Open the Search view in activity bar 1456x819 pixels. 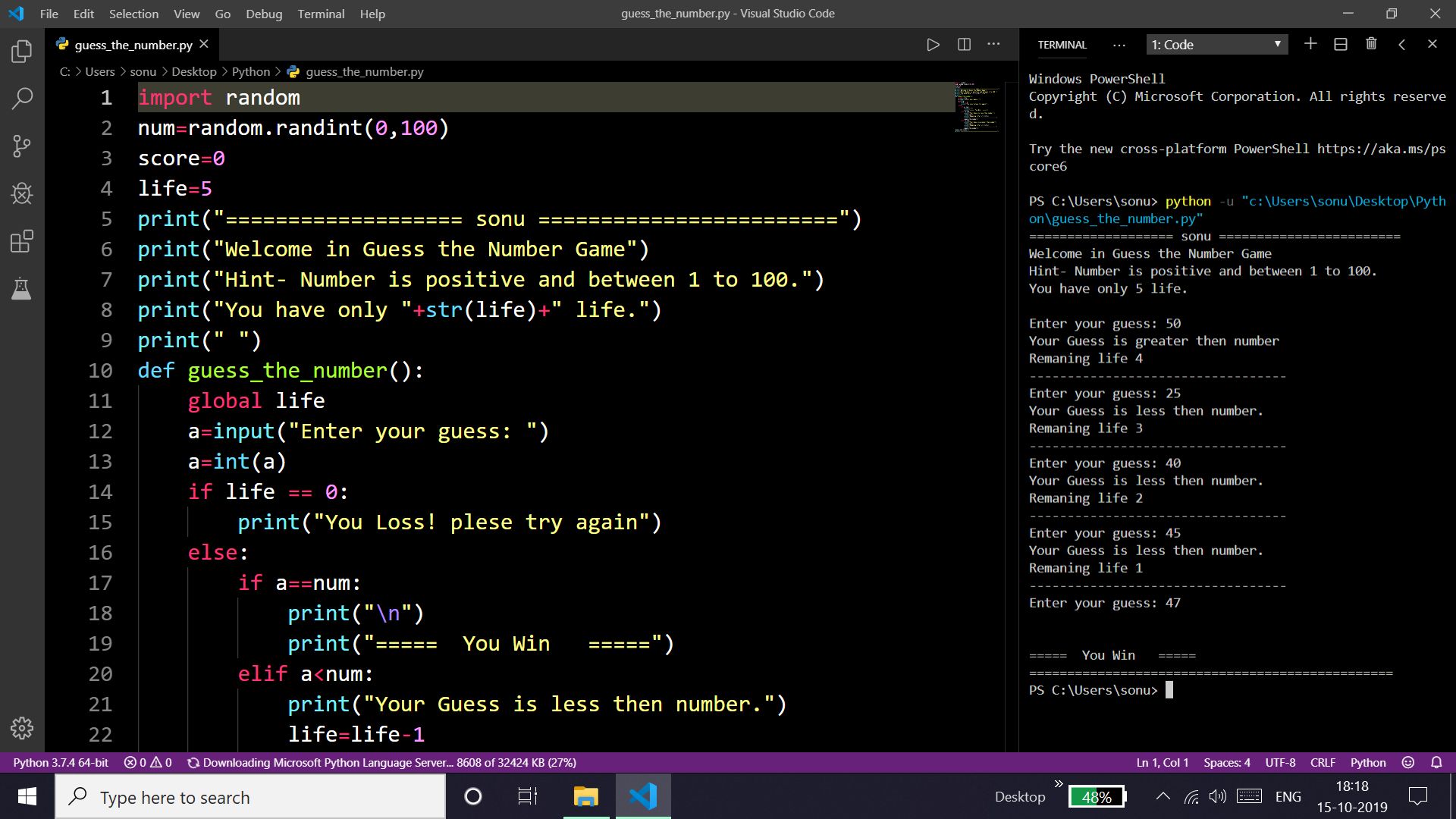22,99
